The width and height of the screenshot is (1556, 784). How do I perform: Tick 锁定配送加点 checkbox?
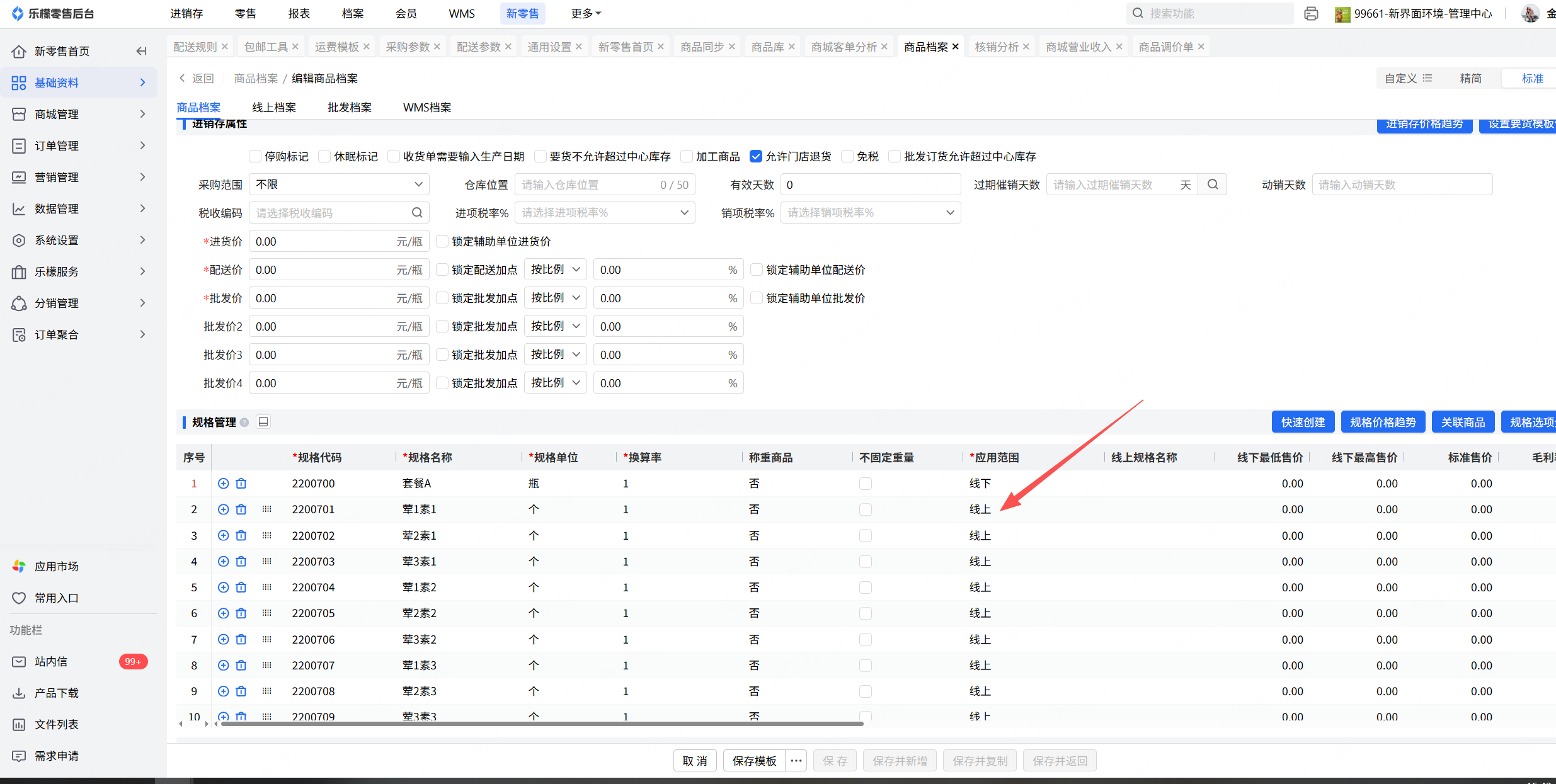442,270
